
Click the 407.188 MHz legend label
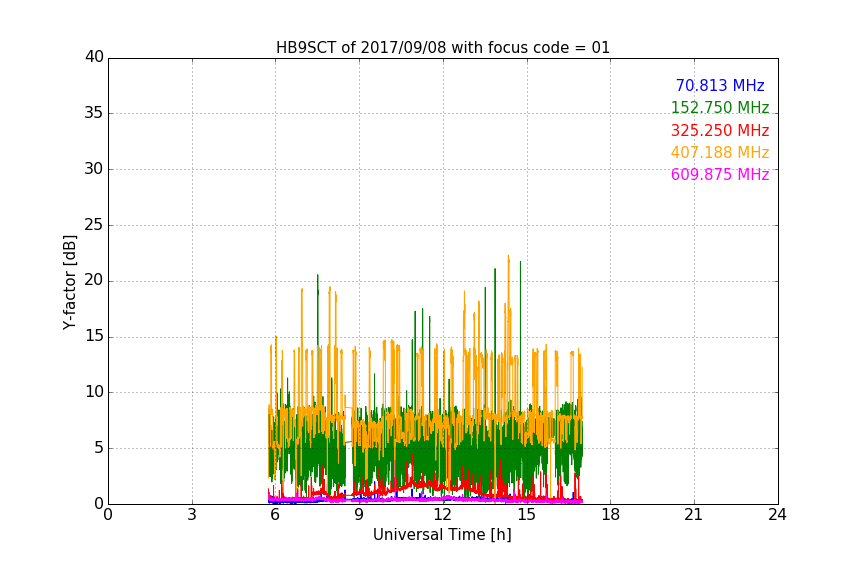720,153
